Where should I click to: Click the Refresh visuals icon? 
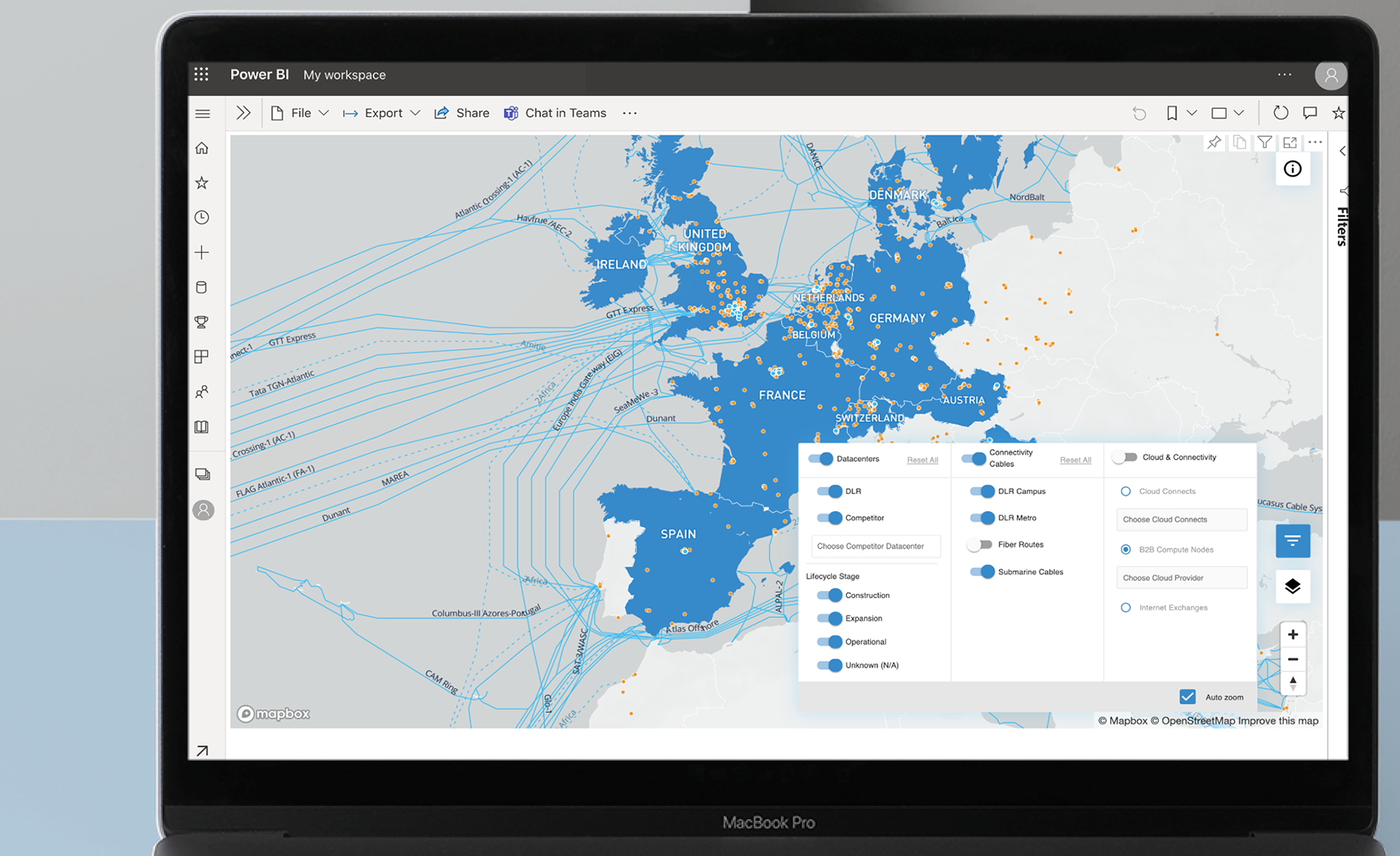point(1280,113)
